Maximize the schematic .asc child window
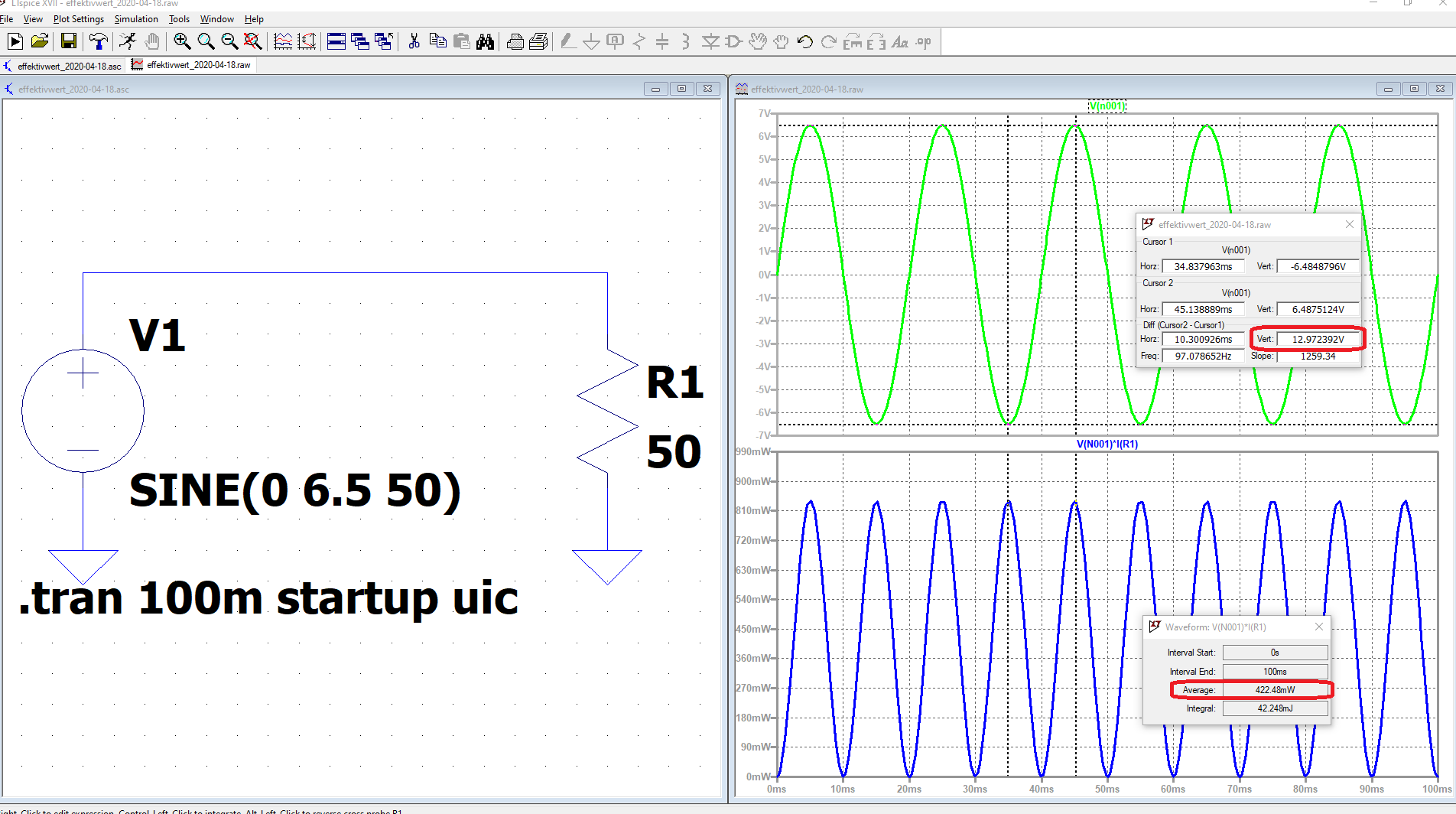1456x814 pixels. pyautogui.click(x=681, y=89)
